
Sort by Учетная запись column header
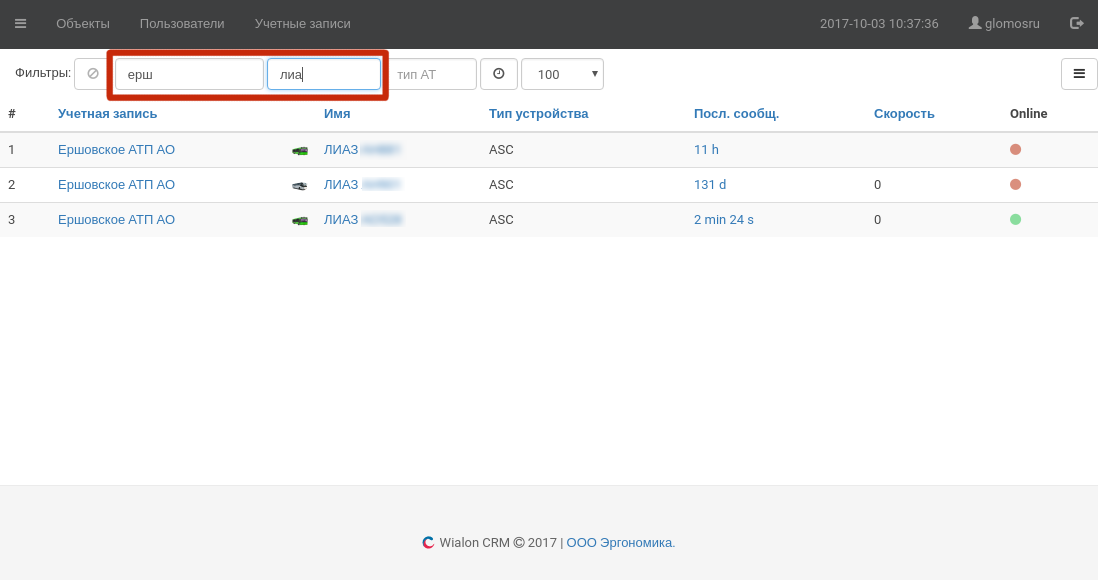tap(107, 113)
